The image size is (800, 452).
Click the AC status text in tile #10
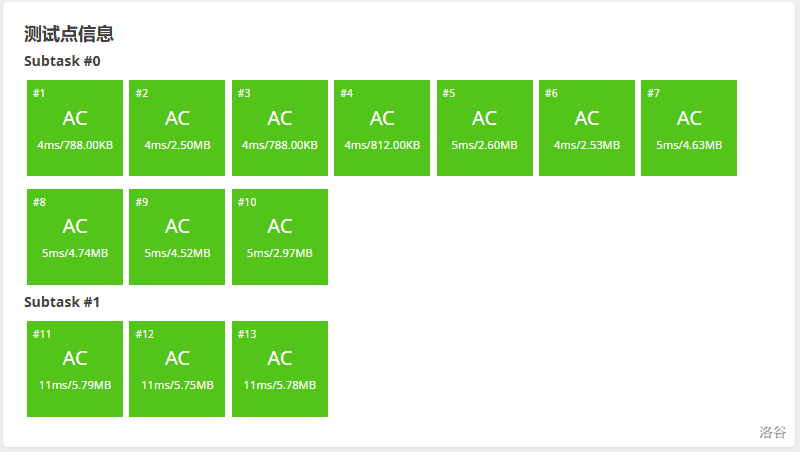[280, 226]
